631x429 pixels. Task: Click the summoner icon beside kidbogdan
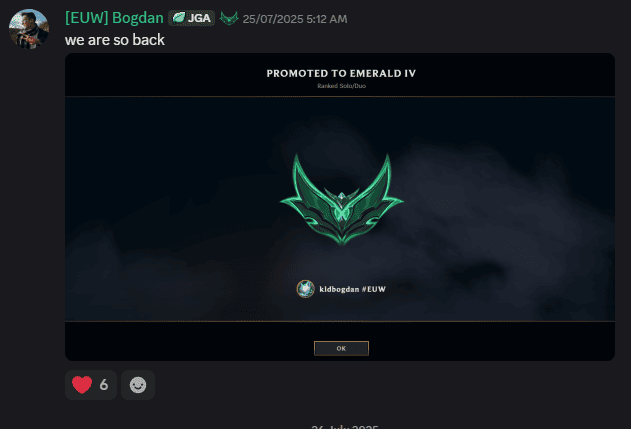305,289
